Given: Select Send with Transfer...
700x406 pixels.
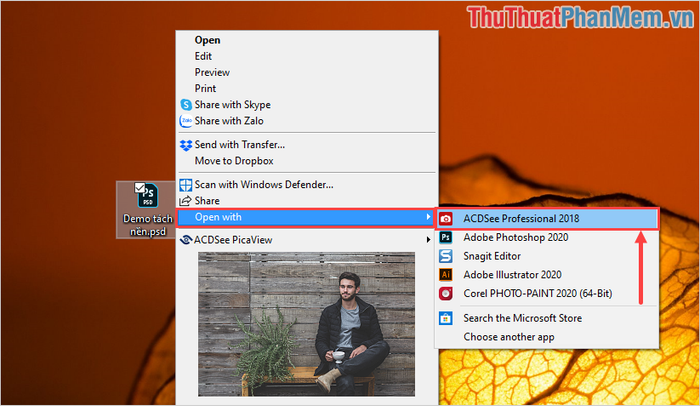Looking at the screenshot, I should pos(307,145).
